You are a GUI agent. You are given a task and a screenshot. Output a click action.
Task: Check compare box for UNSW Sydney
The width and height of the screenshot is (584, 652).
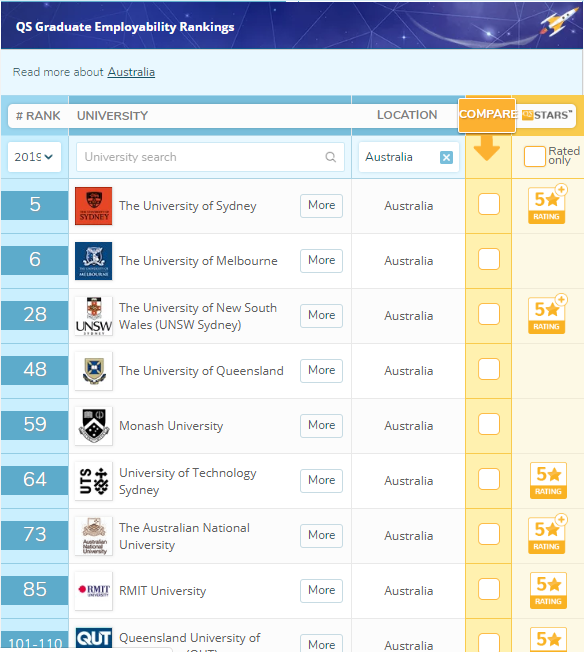click(x=489, y=314)
